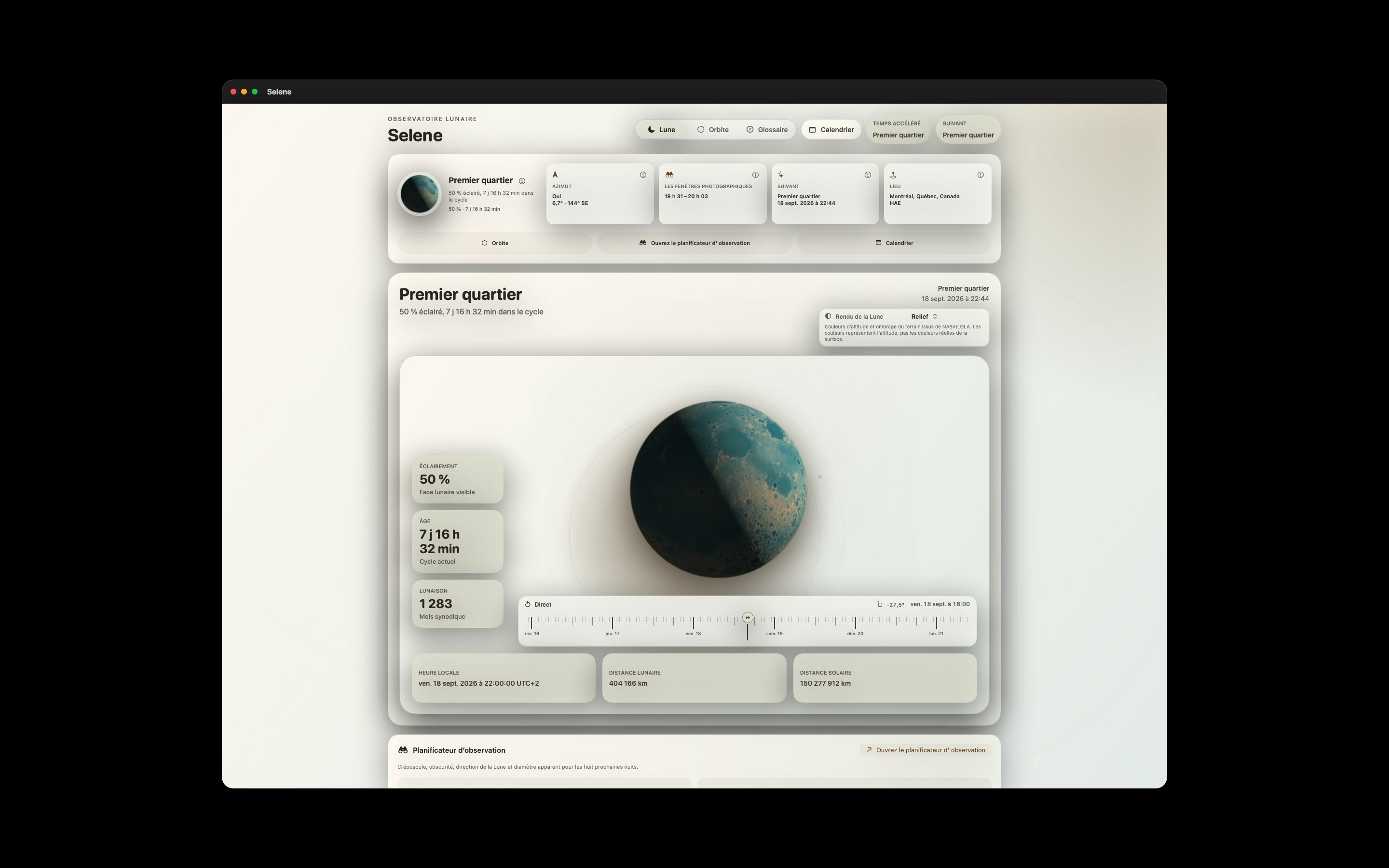The height and width of the screenshot is (868, 1389).
Task: Click the half-moon icon beside Rendu de la Lune
Action: click(828, 316)
